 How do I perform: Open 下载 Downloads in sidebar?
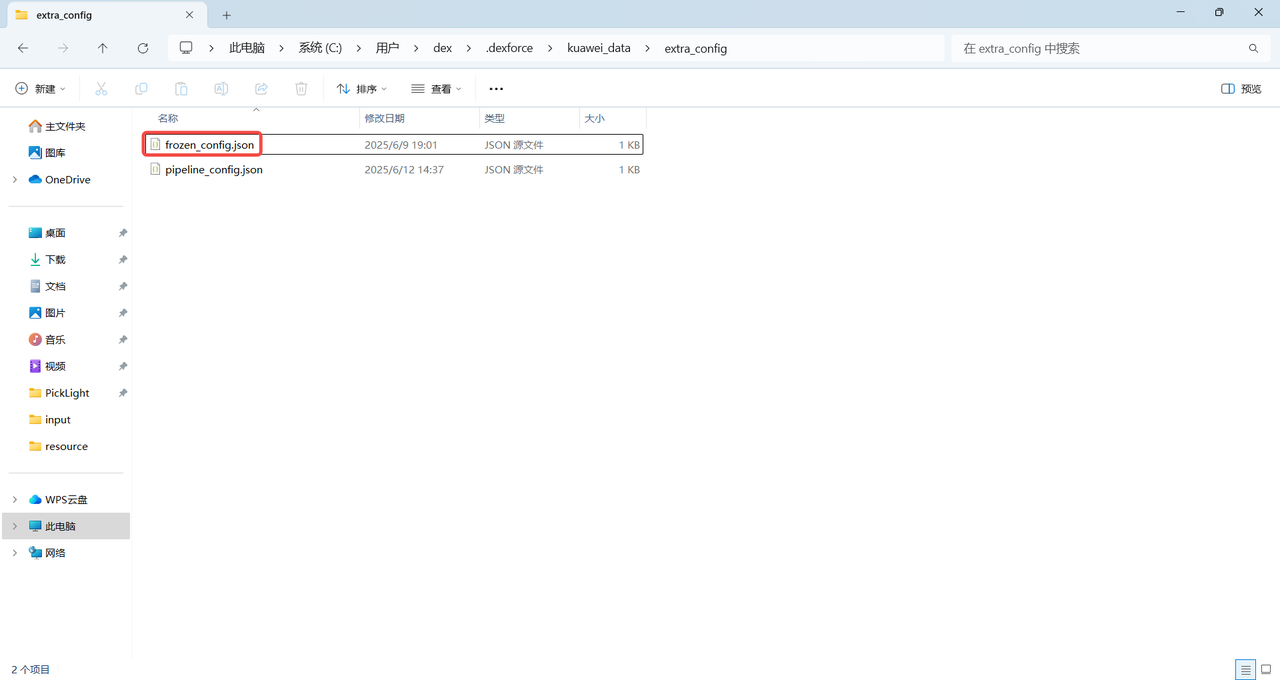click(x=55, y=259)
